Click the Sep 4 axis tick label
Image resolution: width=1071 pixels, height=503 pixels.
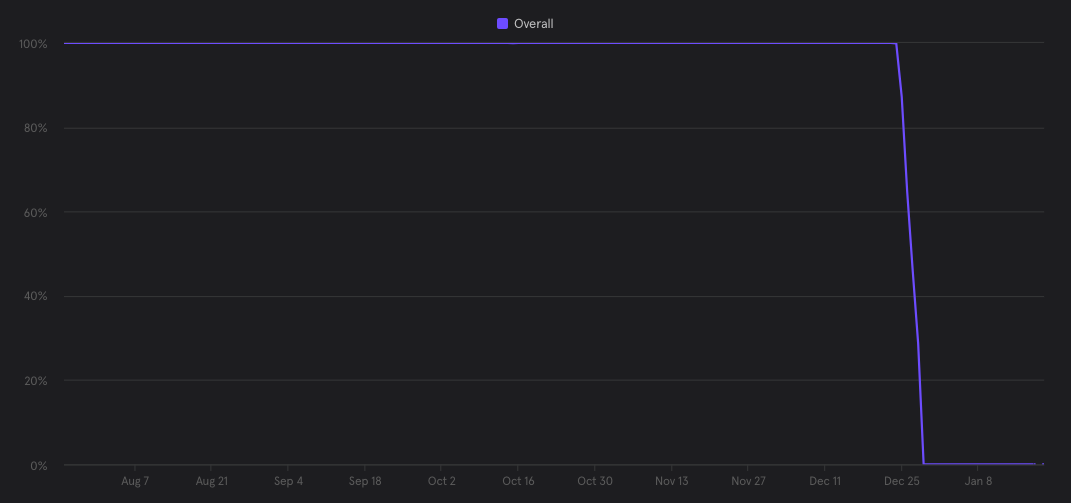(288, 481)
